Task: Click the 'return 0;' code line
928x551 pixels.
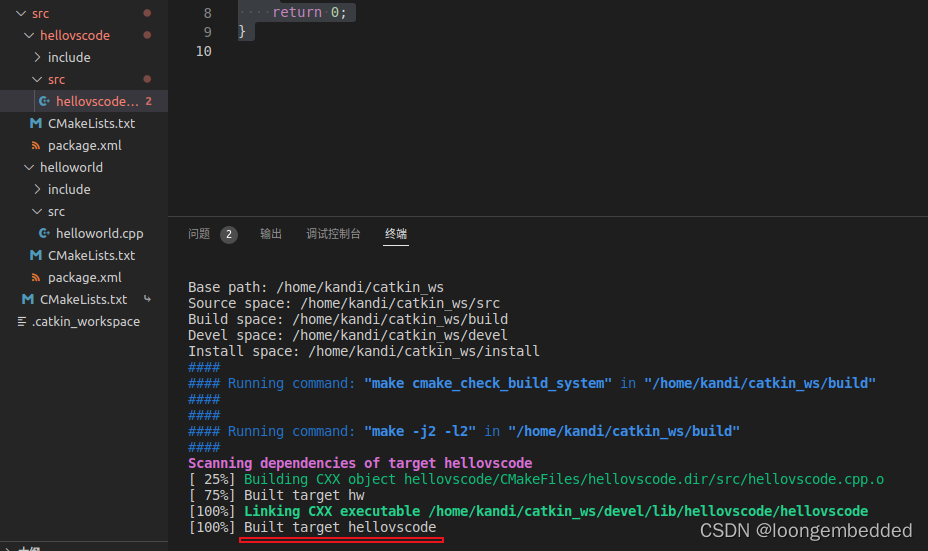Action: [310, 12]
